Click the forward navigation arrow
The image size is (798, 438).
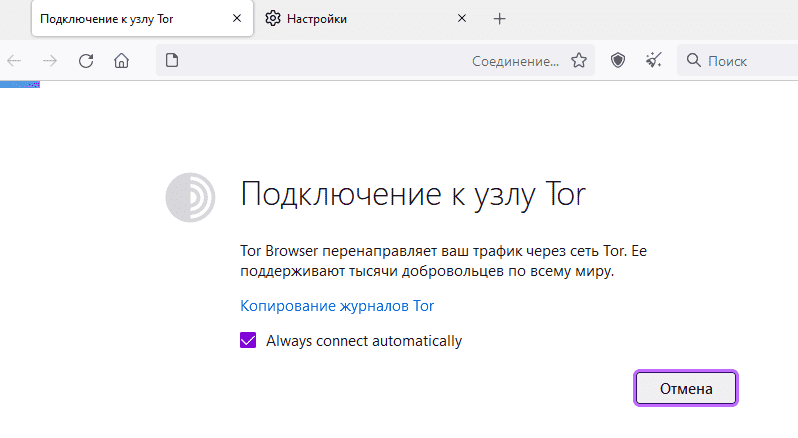coord(50,61)
